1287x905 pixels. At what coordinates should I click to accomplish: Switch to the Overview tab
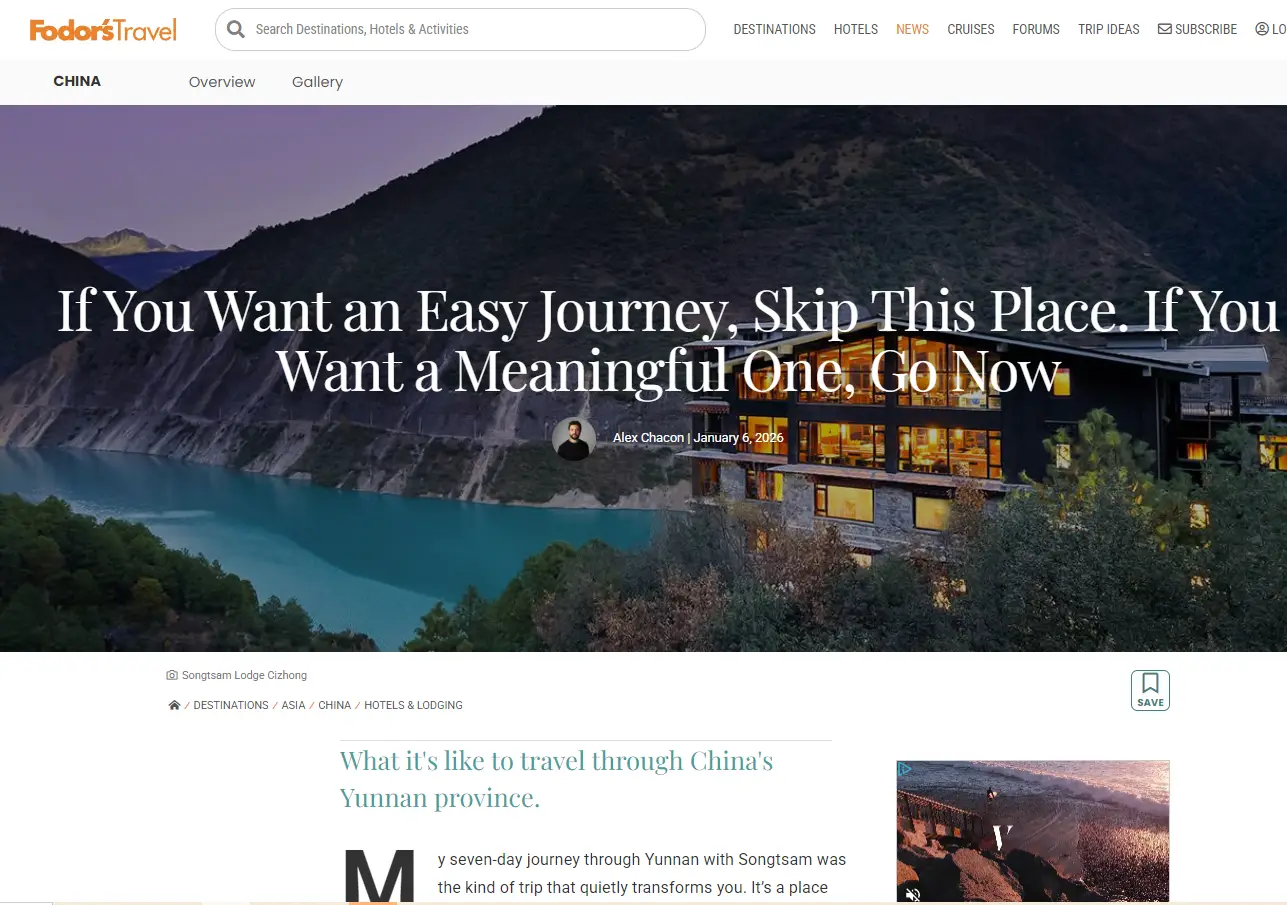click(222, 82)
